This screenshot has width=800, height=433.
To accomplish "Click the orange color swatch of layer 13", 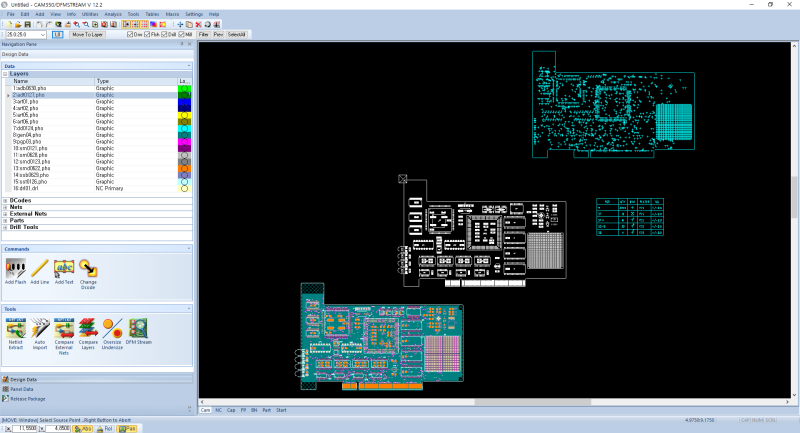I will [x=184, y=168].
